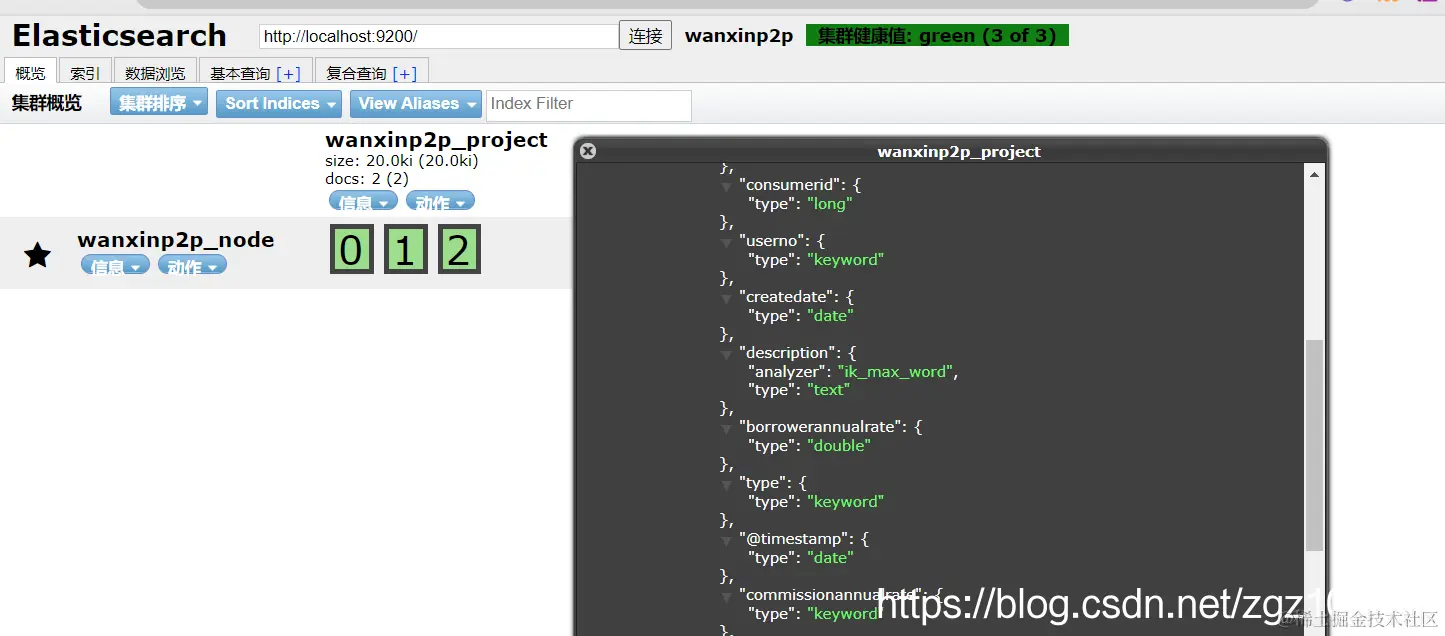
Task: Add new 基本查询 tab with [+]
Action: click(x=288, y=74)
